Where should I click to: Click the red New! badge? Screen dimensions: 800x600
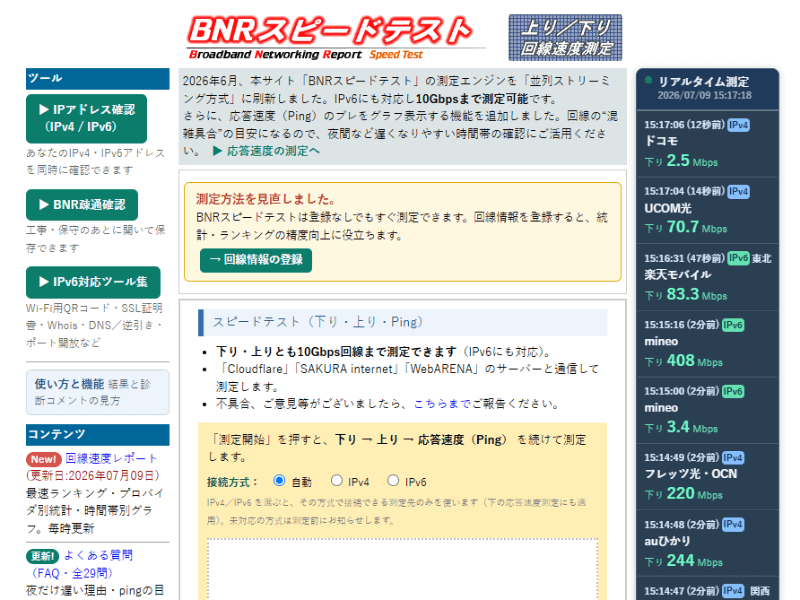tap(43, 459)
